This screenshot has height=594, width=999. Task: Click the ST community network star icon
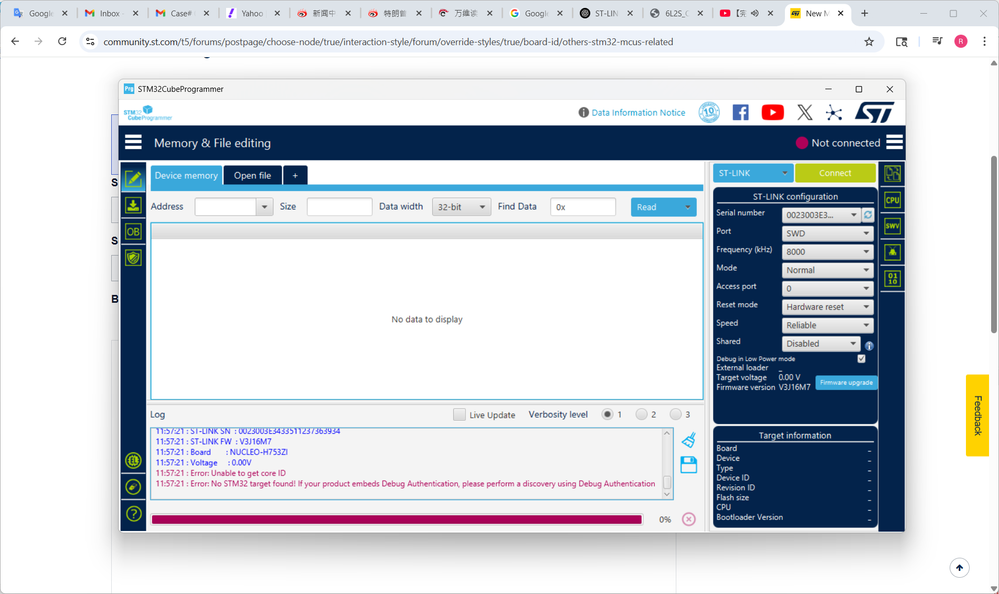tap(834, 113)
